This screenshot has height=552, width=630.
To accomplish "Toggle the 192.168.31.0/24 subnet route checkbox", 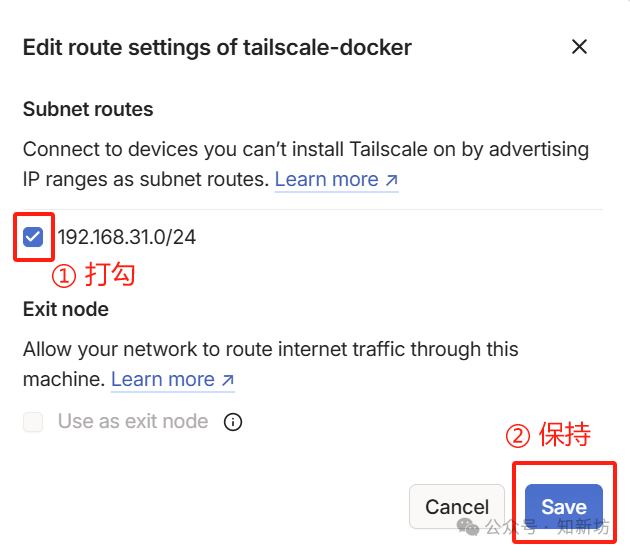I will pos(33,237).
